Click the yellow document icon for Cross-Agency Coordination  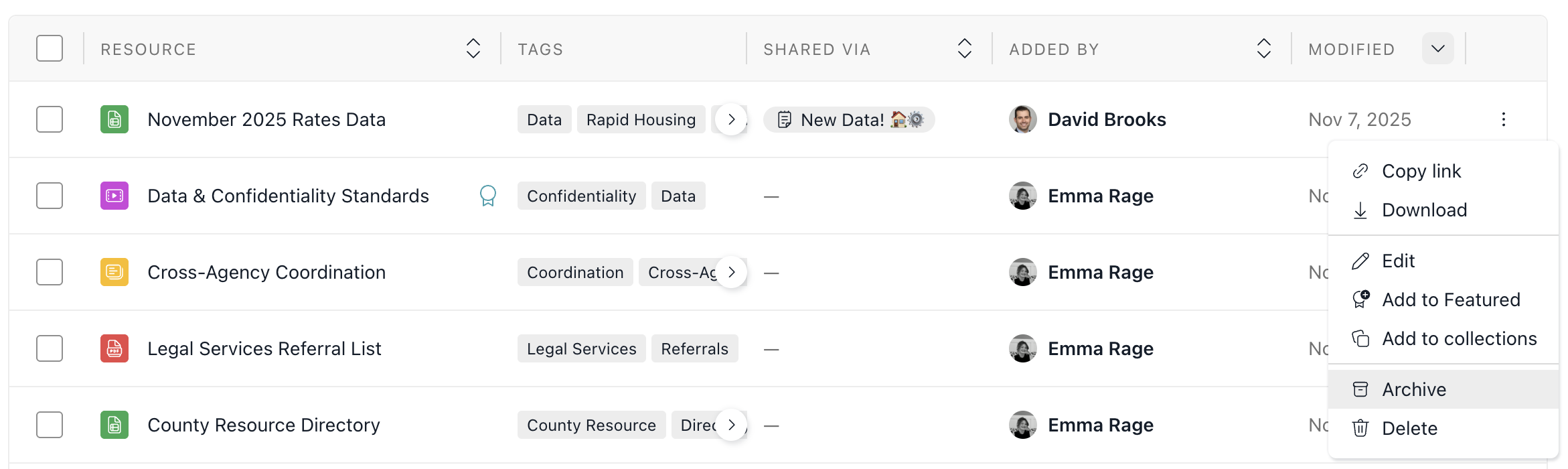114,273
